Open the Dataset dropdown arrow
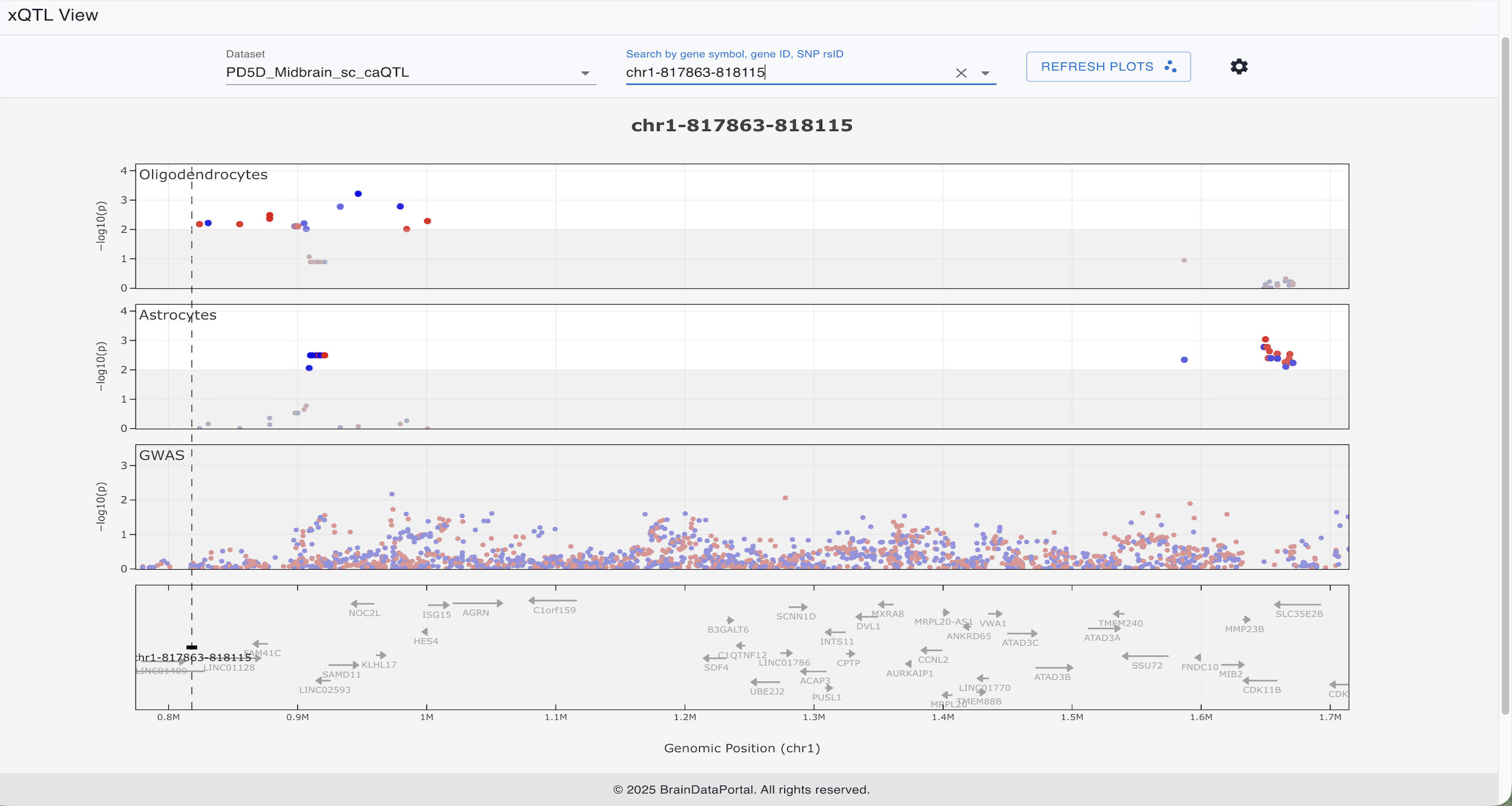Screen dimensions: 1512x806 [x=585, y=74]
